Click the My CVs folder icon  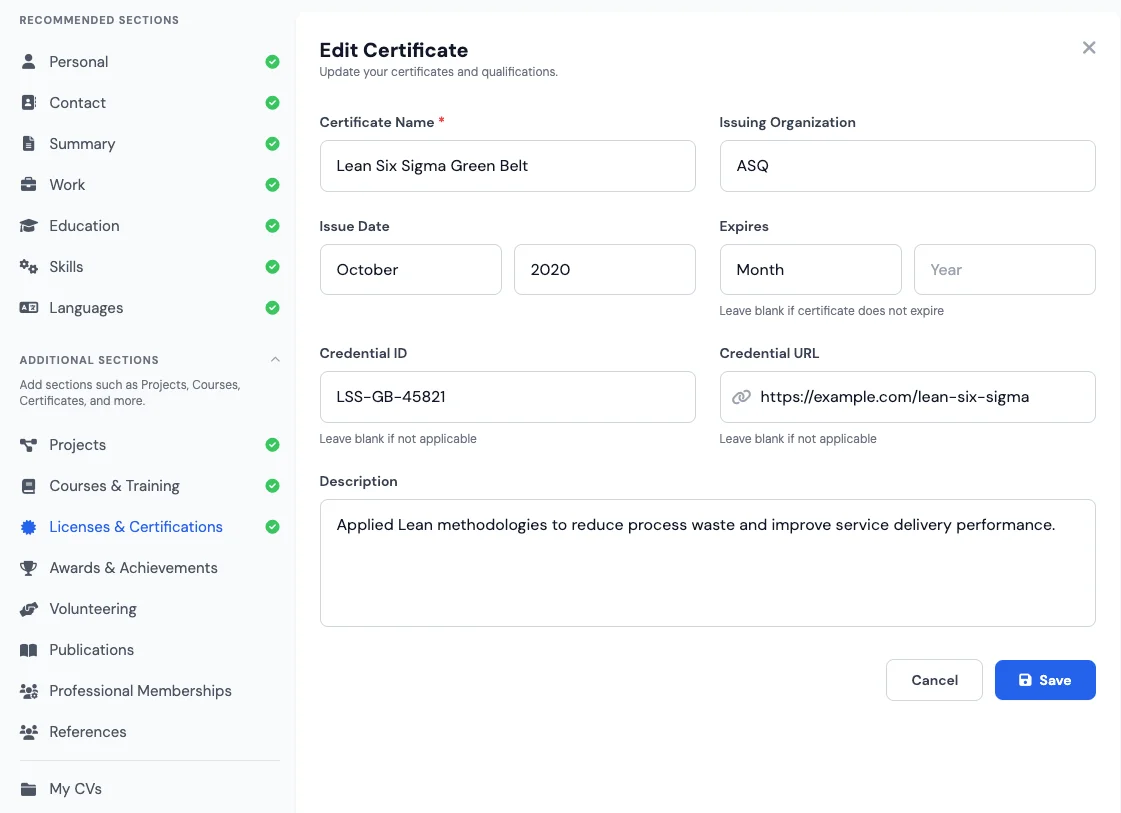[29, 789]
